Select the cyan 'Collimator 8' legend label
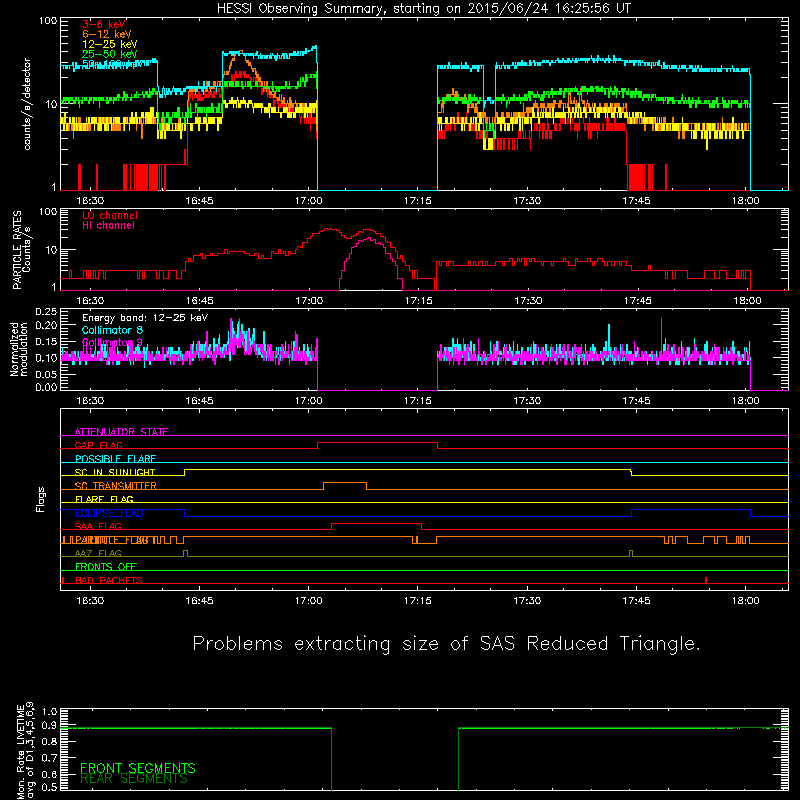Viewport: 800px width, 800px height. coord(112,330)
